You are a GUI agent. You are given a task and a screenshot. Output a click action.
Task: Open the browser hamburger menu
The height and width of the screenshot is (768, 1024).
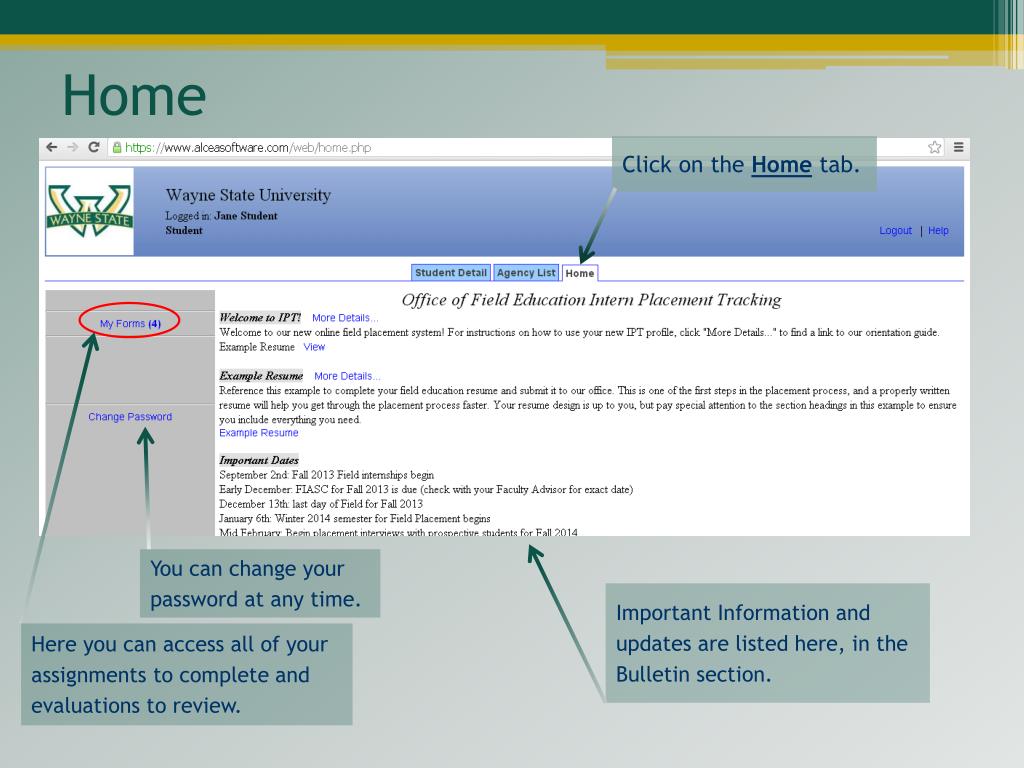(959, 147)
